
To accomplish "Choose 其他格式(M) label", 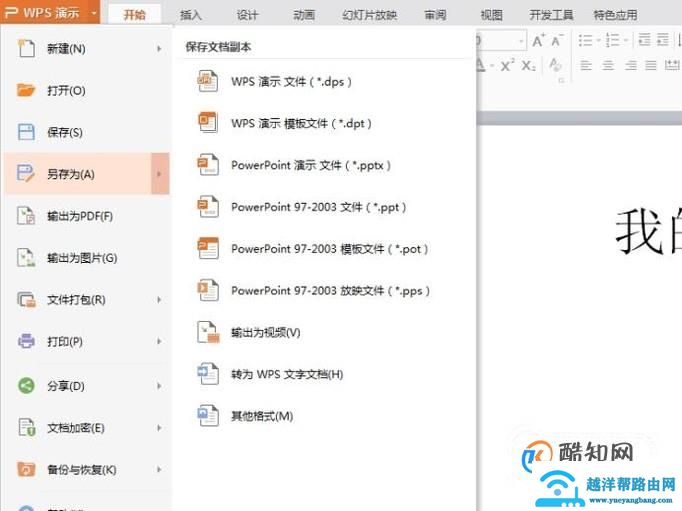I will [x=262, y=416].
